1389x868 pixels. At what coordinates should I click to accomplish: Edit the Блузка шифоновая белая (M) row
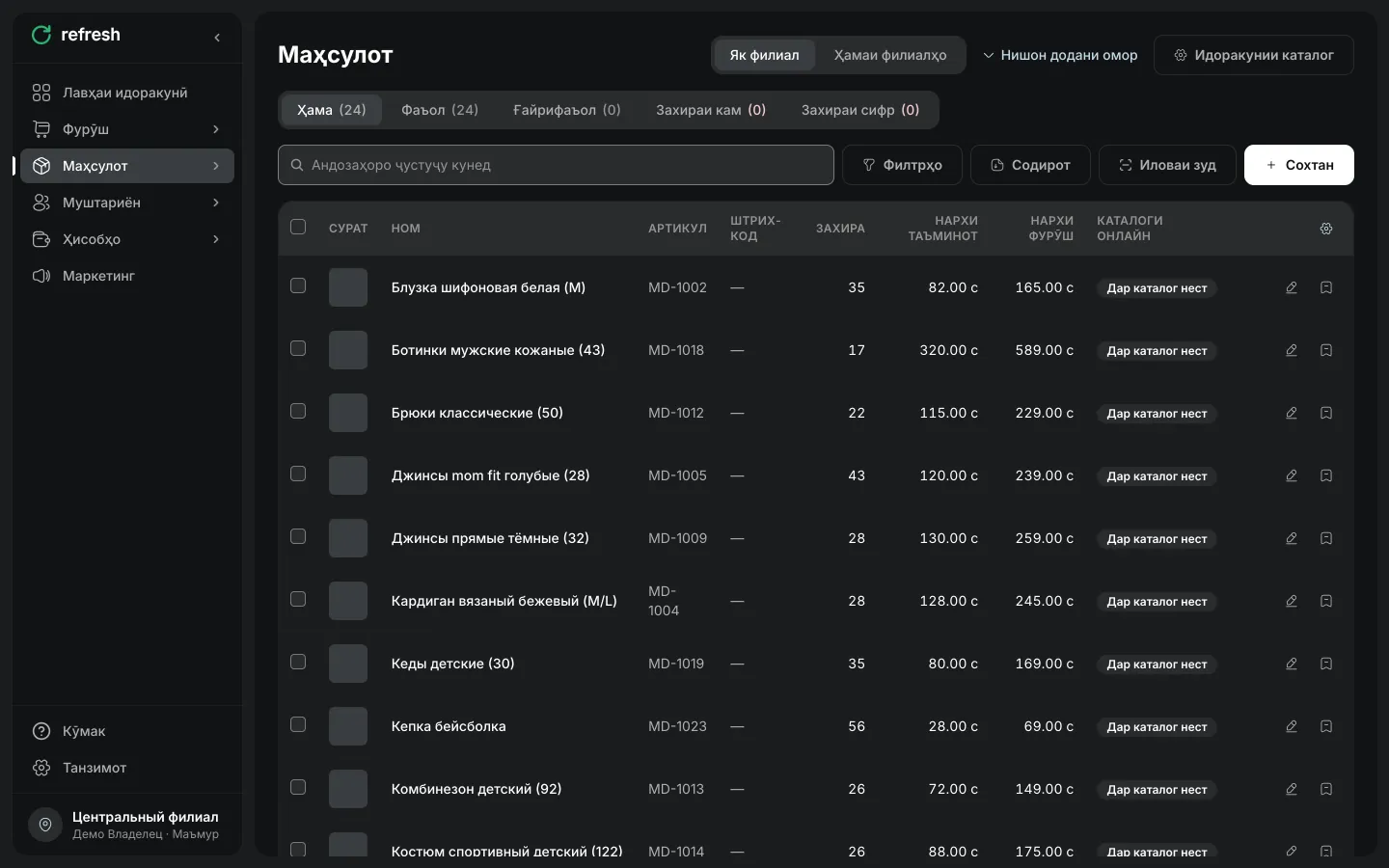(x=1292, y=287)
